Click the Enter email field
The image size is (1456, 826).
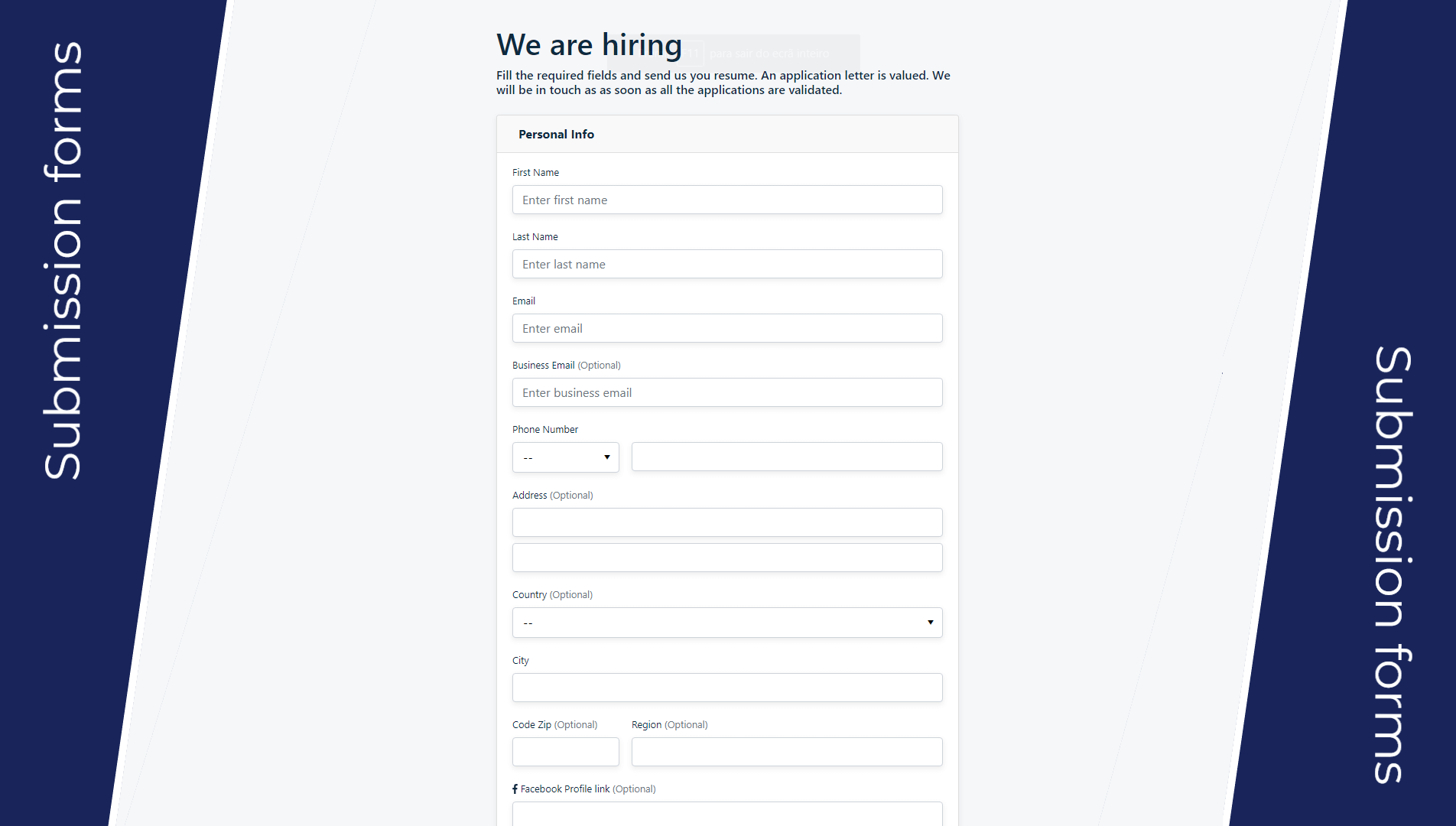coord(726,328)
